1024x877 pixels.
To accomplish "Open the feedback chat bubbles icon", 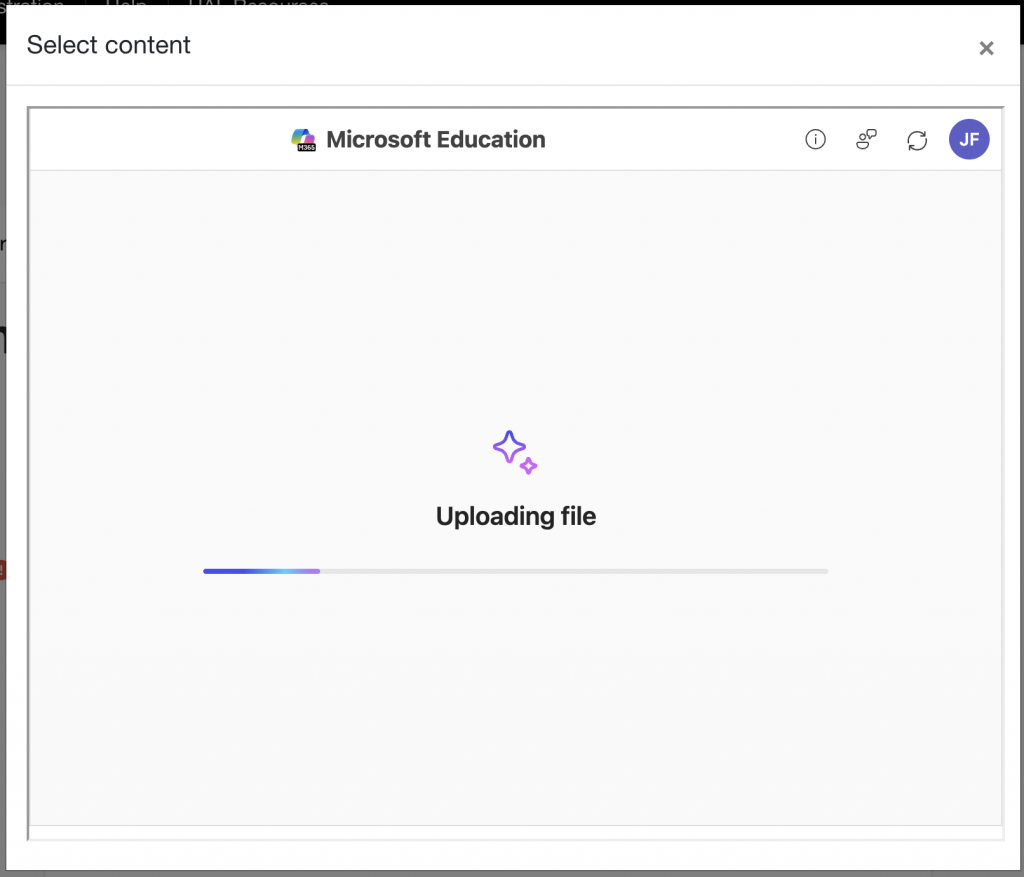I will coord(866,140).
